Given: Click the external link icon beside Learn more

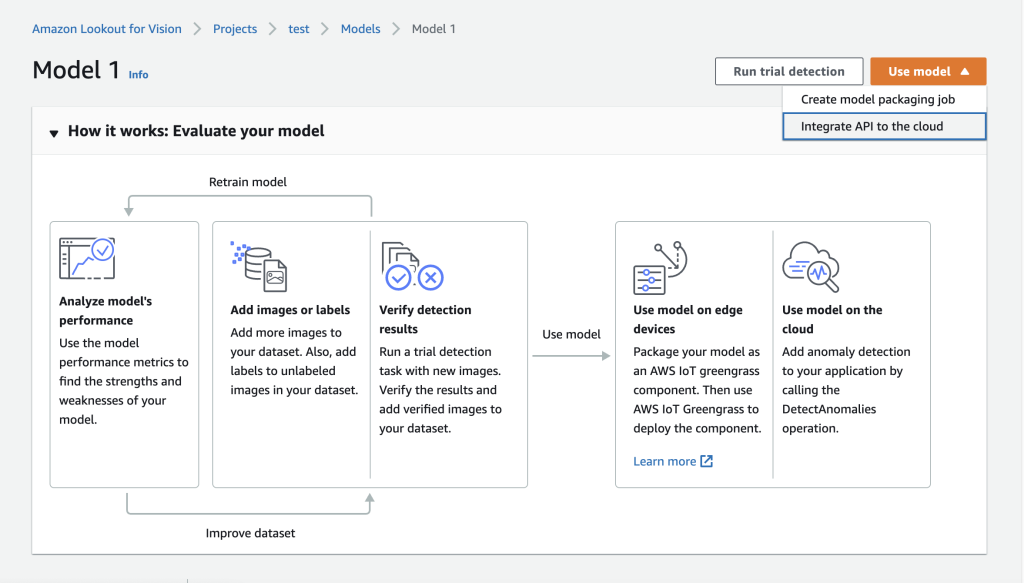Looking at the screenshot, I should 707,461.
